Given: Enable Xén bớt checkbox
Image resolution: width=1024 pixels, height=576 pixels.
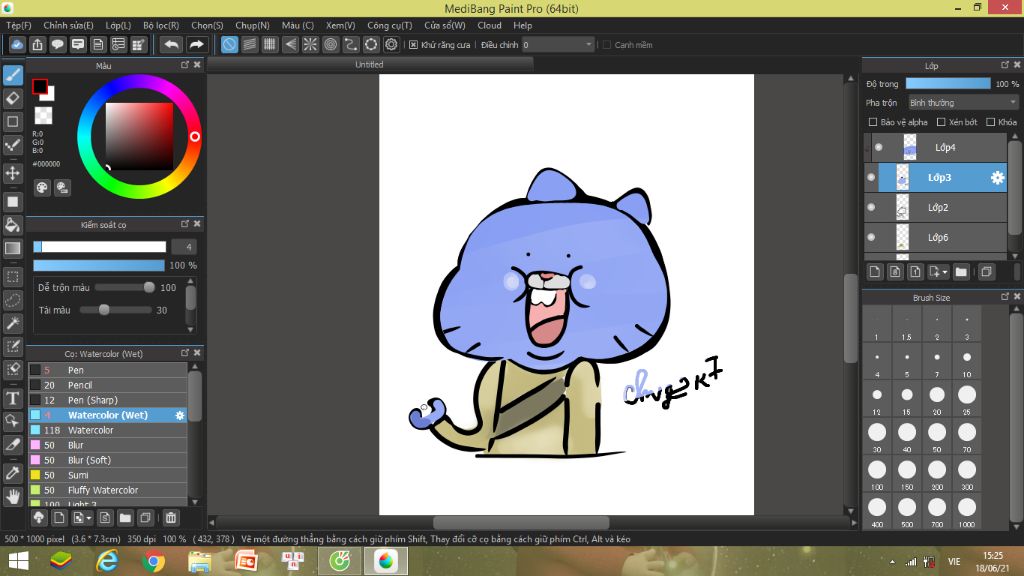Looking at the screenshot, I should 941,122.
